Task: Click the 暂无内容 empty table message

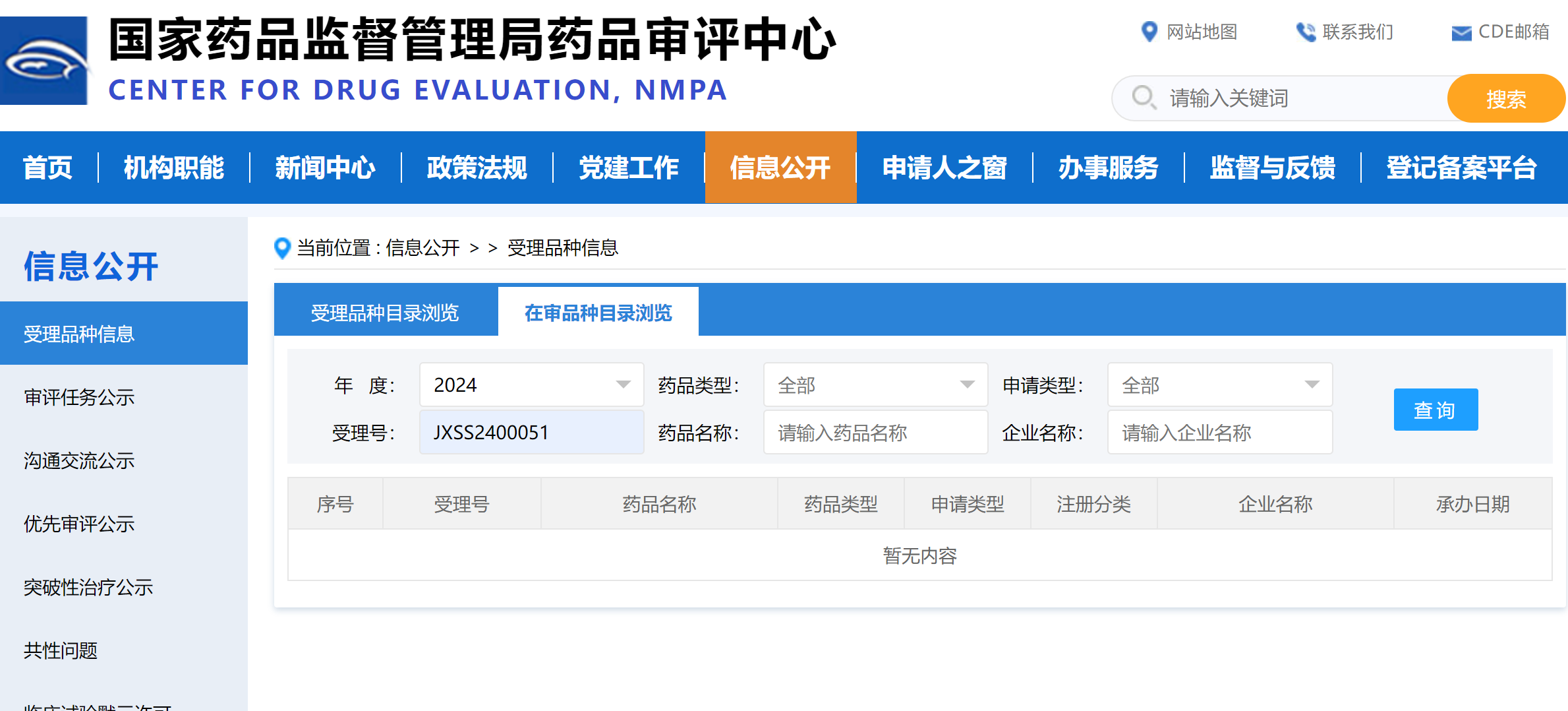Action: pos(919,555)
